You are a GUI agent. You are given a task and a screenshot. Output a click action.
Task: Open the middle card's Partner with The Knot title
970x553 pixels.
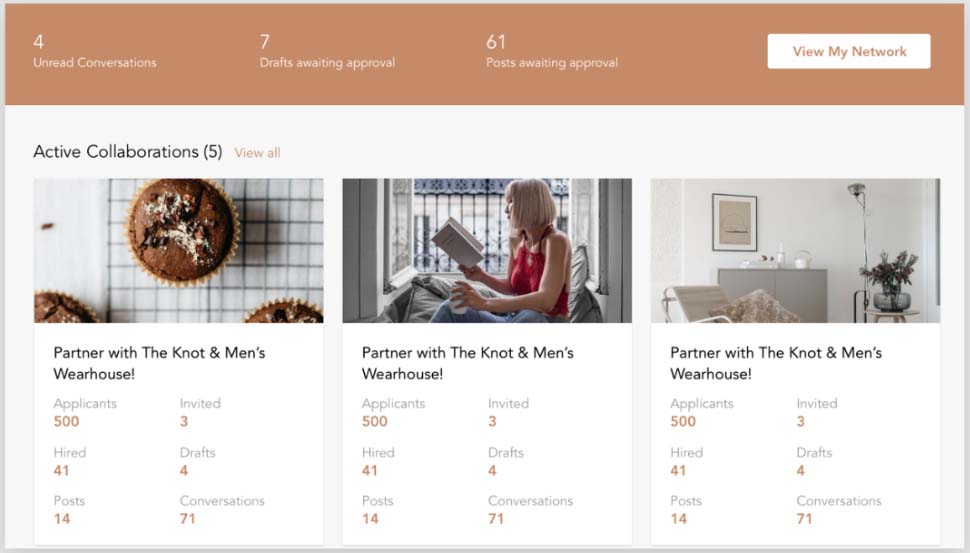[468, 363]
